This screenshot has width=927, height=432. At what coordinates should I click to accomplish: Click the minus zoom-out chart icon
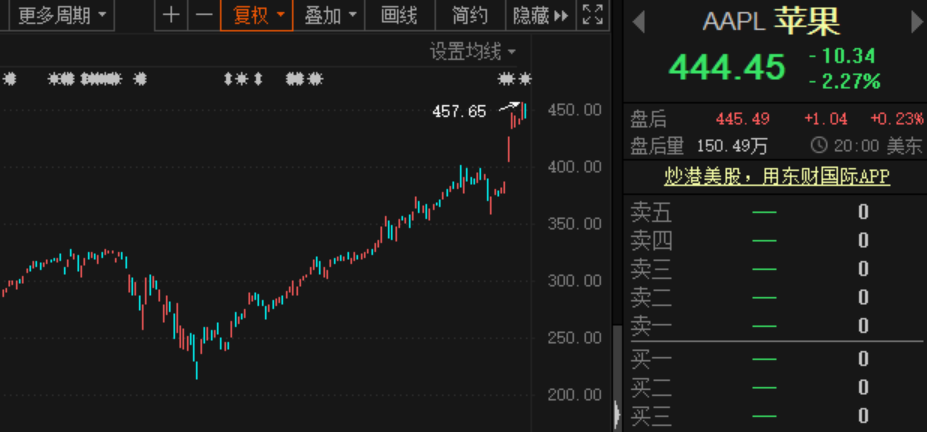203,15
